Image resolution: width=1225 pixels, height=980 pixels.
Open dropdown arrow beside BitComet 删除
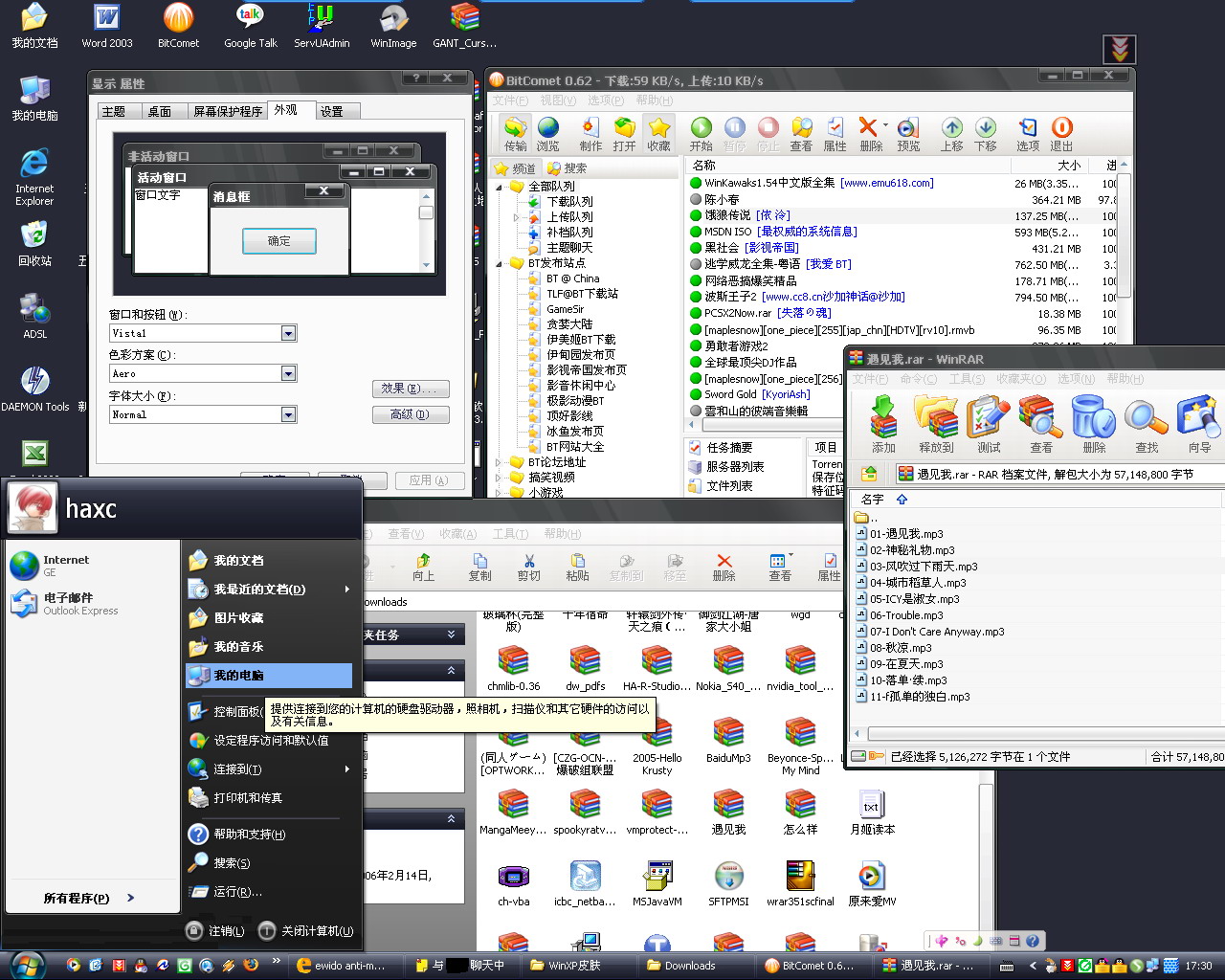pos(885,126)
